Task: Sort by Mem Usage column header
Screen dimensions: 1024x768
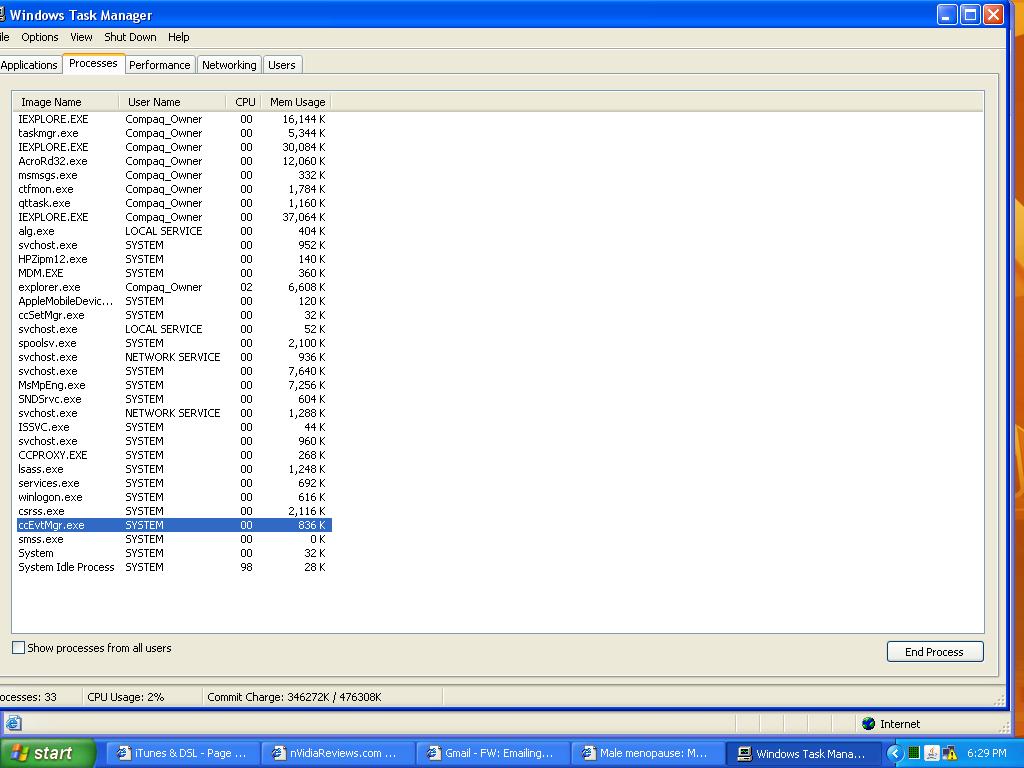Action: tap(296, 102)
